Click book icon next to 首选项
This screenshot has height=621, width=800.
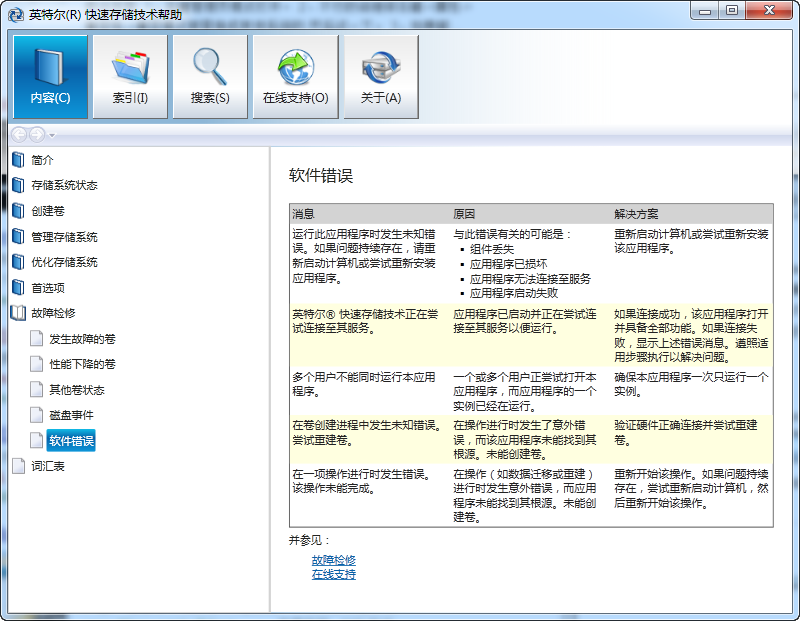click(18, 287)
